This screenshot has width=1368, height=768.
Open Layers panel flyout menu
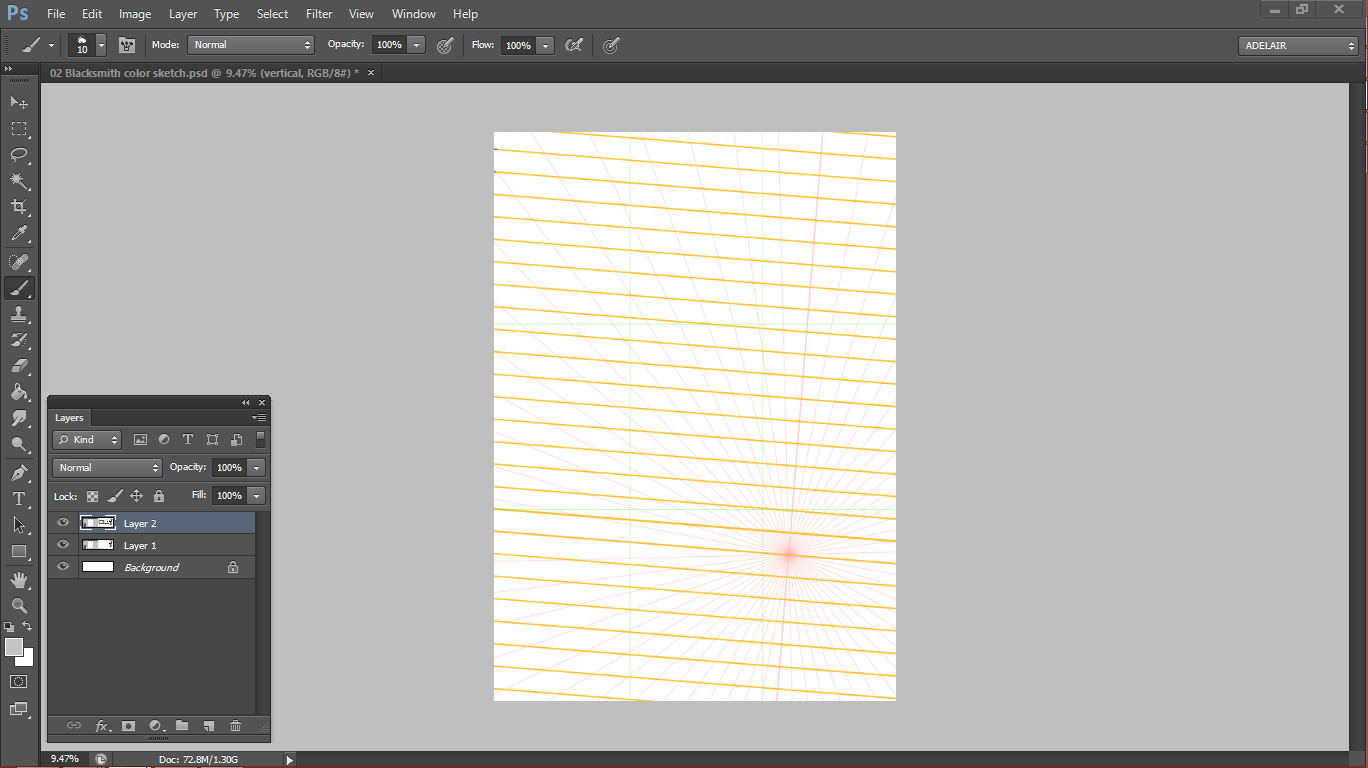coord(259,418)
